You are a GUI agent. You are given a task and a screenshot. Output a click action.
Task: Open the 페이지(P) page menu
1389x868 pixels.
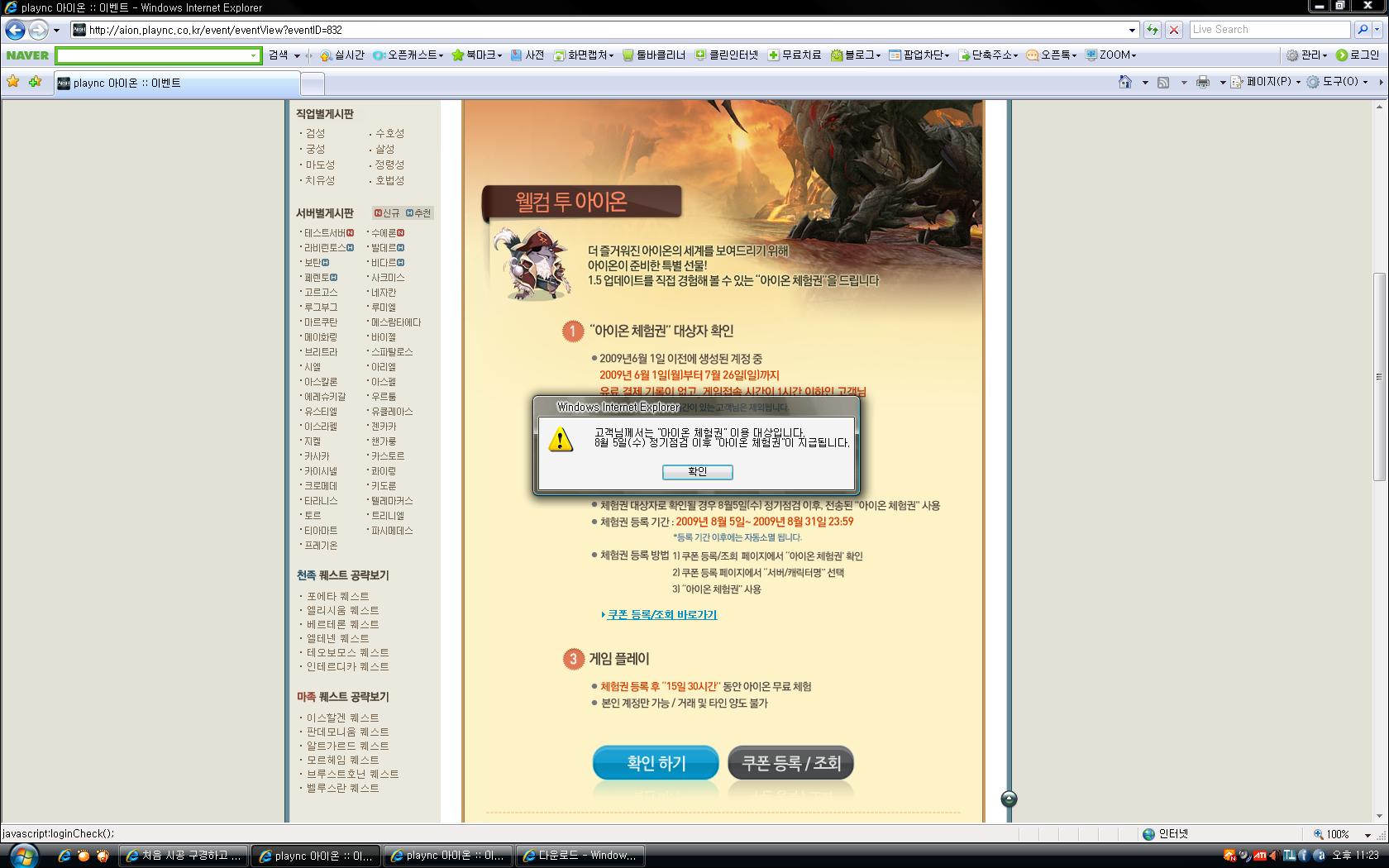(1266, 82)
